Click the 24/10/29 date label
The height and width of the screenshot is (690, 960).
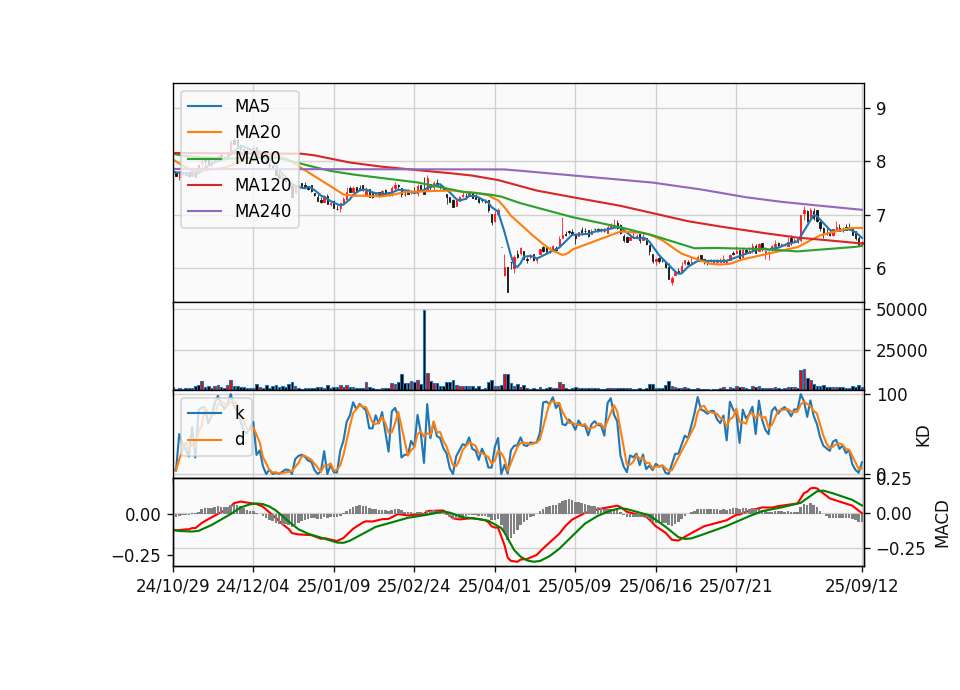coord(173,586)
